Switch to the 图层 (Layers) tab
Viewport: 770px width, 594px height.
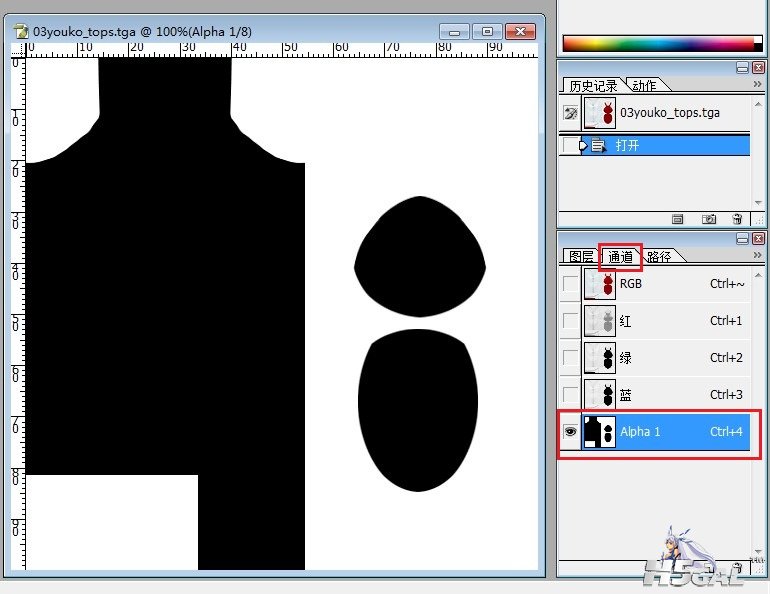(580, 256)
